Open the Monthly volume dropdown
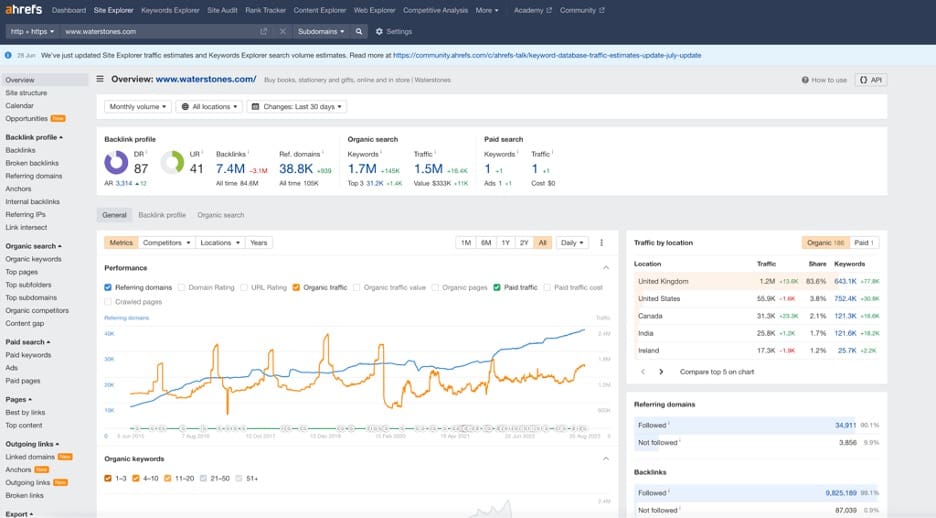 click(x=138, y=106)
